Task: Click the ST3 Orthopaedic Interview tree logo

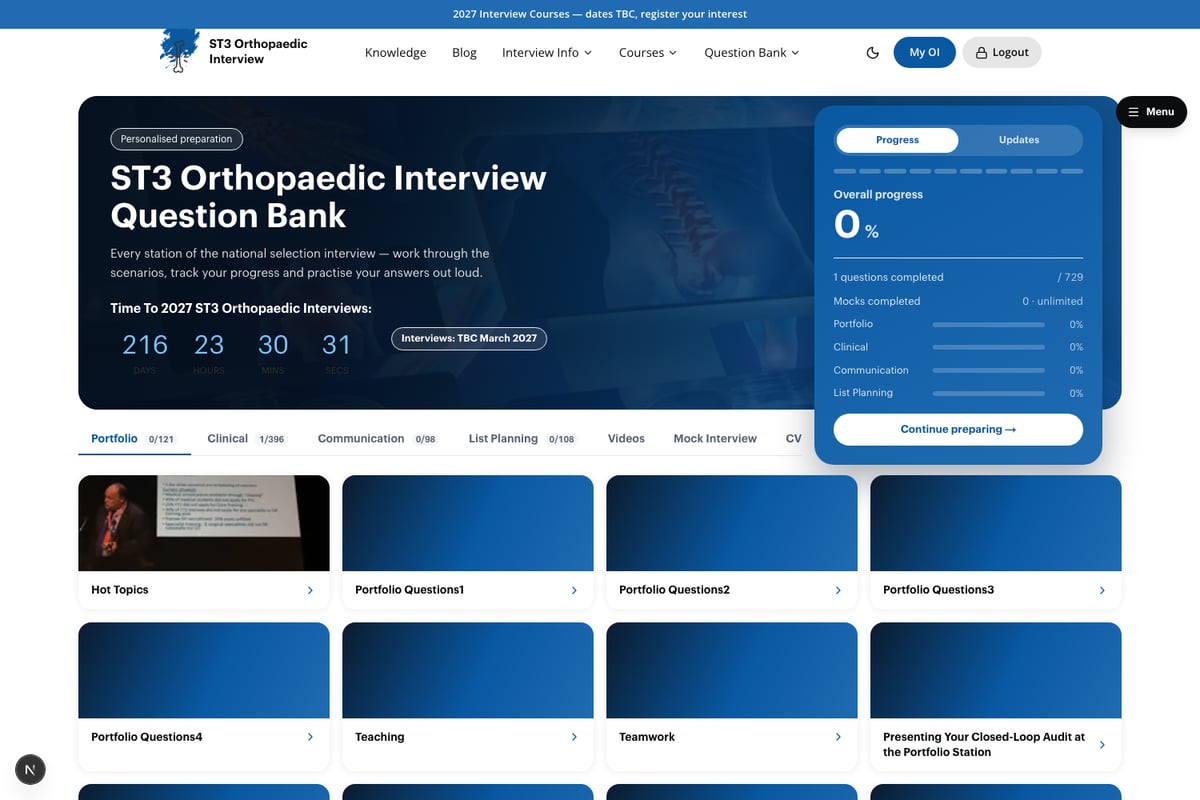Action: coord(179,51)
